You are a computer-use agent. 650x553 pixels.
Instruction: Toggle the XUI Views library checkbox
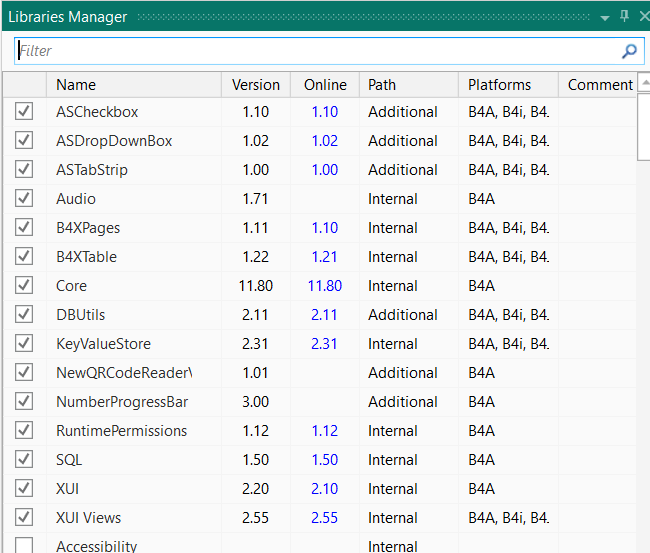point(24,518)
